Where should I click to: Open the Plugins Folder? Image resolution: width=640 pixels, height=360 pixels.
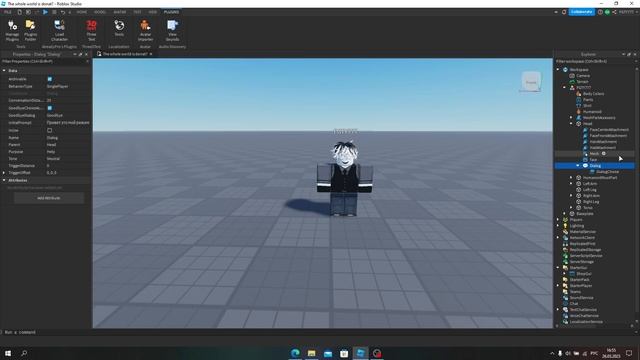click(x=31, y=31)
